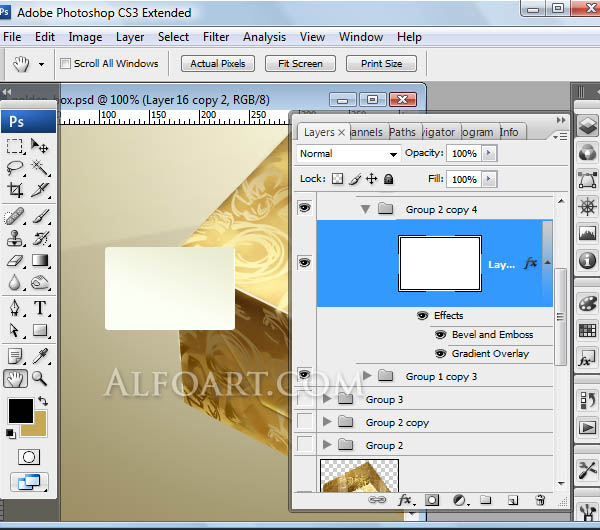Swap foreground and background colors

[x=42, y=401]
